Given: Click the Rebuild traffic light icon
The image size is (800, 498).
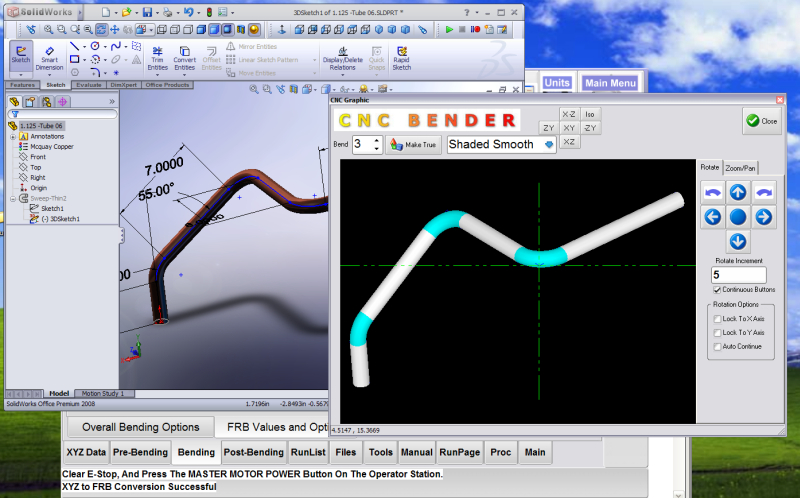Looking at the screenshot, I should click(x=209, y=12).
